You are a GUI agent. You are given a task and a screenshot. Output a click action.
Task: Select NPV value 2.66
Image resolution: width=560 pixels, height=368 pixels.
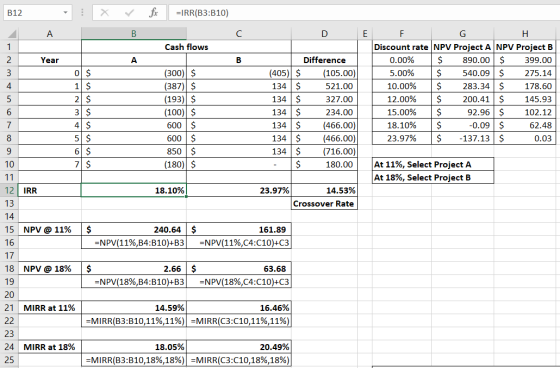click(x=134, y=269)
